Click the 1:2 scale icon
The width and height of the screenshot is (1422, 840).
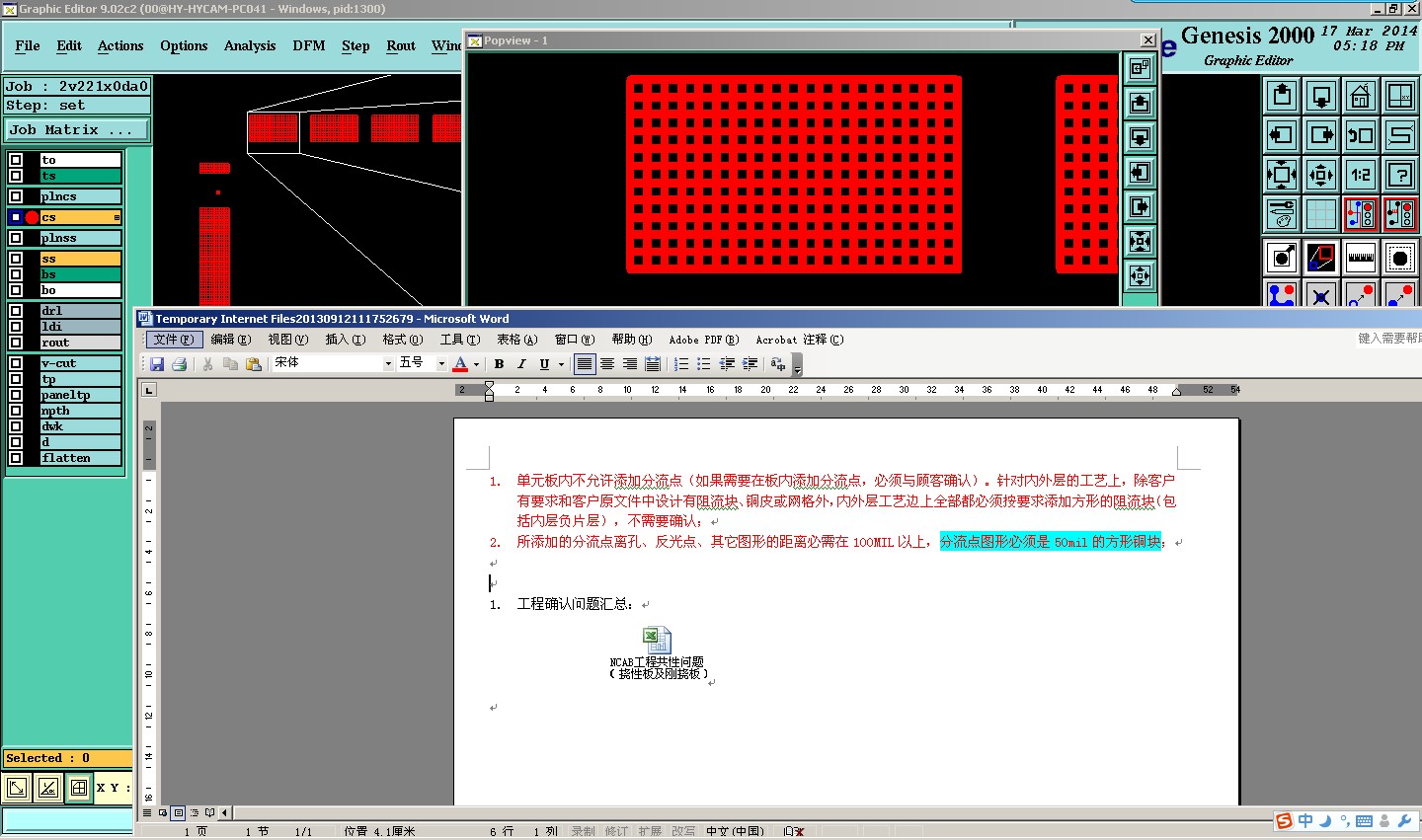click(x=1361, y=175)
